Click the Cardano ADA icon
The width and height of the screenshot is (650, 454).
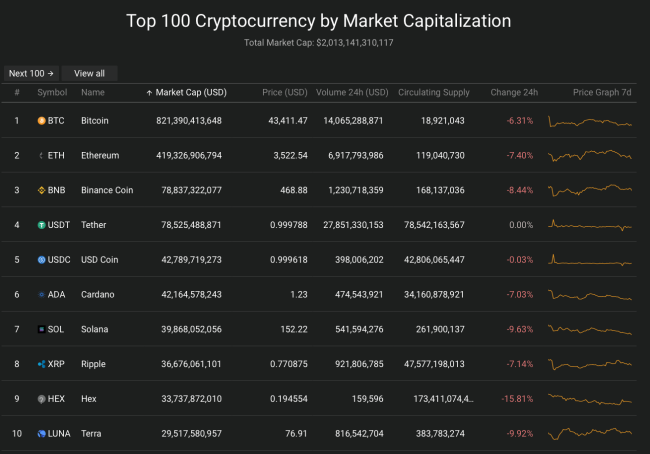click(41, 294)
